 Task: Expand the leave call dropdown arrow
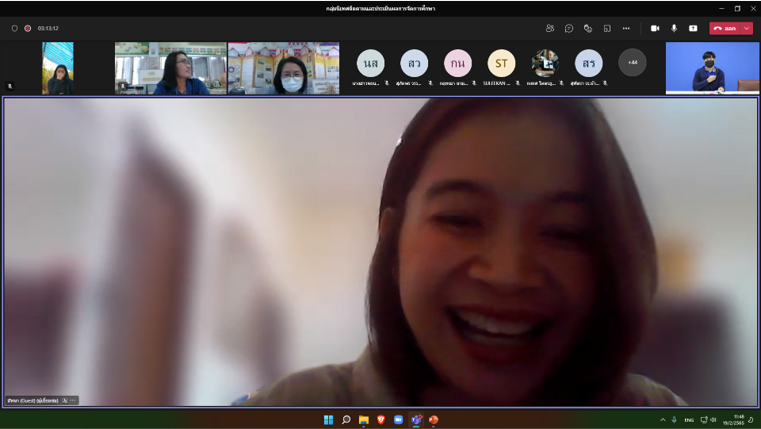coord(747,28)
